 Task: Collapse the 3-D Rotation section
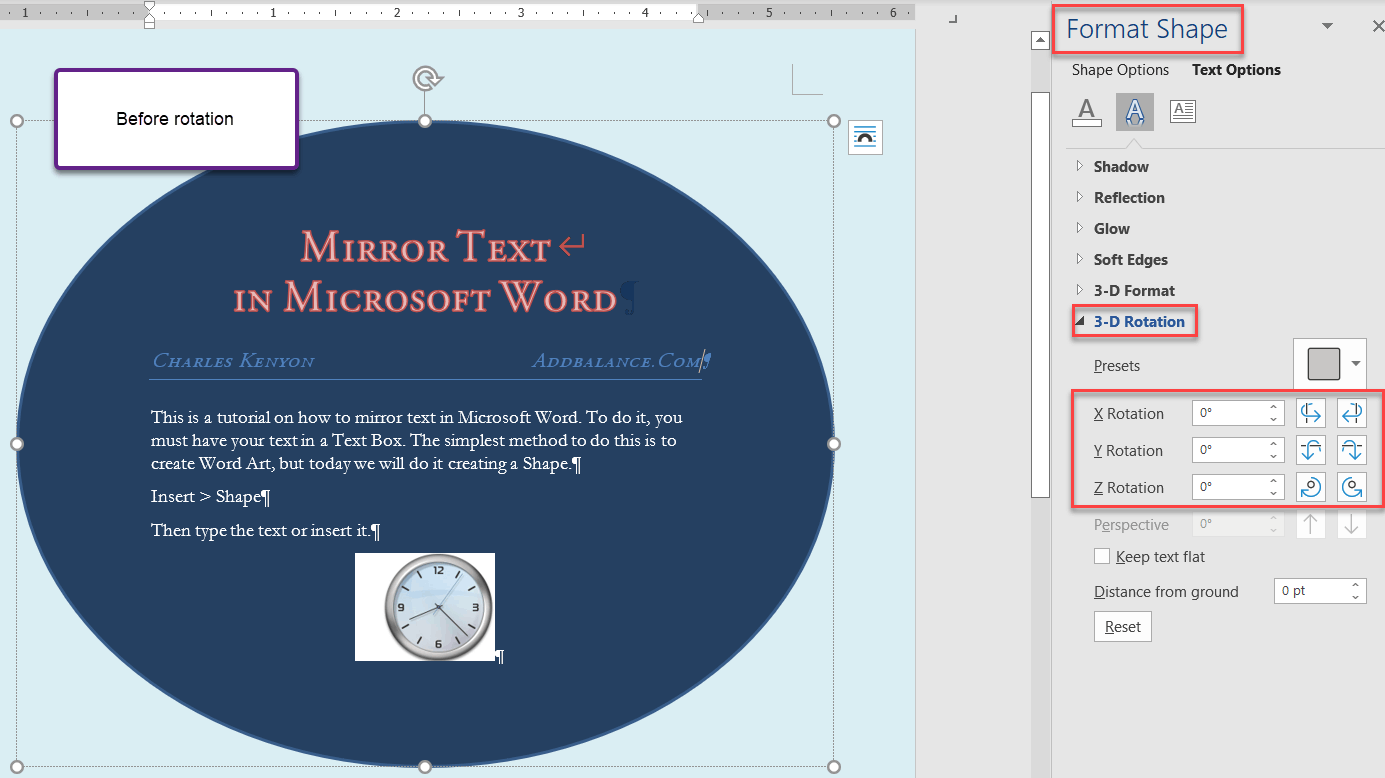tap(1080, 321)
